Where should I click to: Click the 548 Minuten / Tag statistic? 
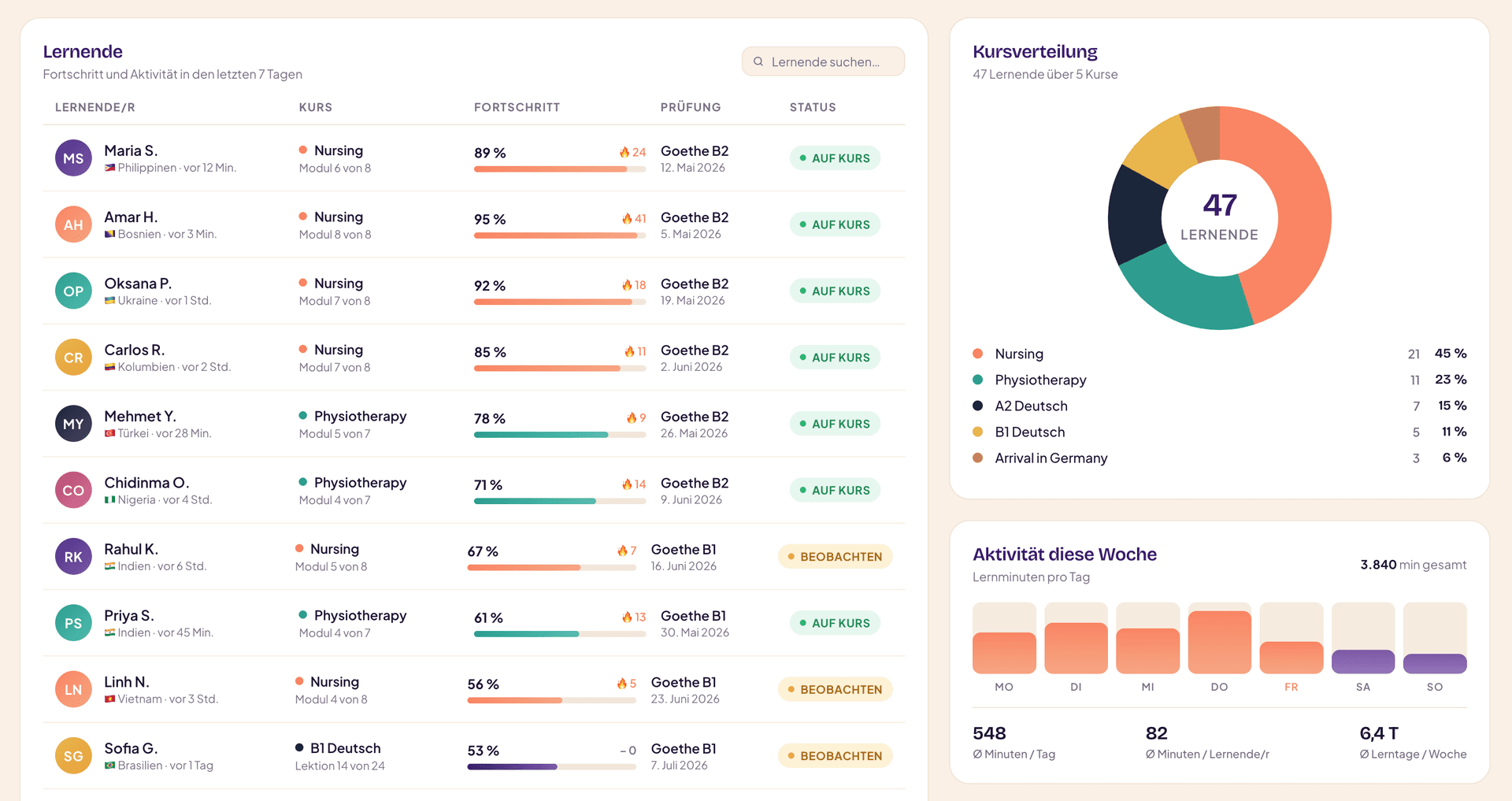click(1014, 743)
